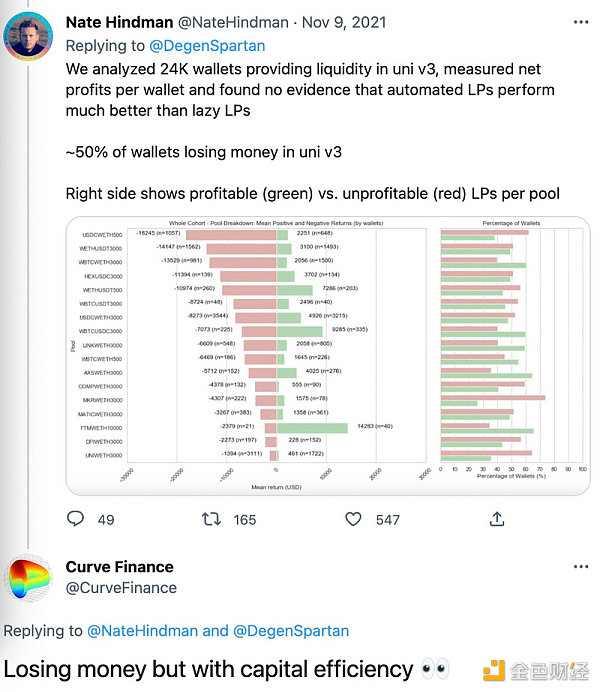Open Curve Finance display name
The height and width of the screenshot is (692, 600).
pos(119,567)
